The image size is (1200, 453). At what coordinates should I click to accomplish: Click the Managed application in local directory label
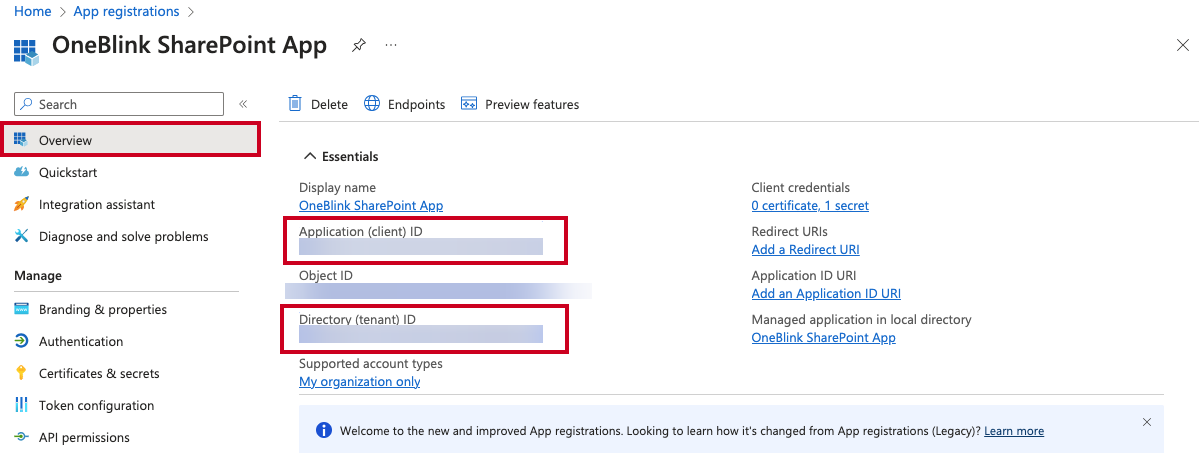coord(862,319)
